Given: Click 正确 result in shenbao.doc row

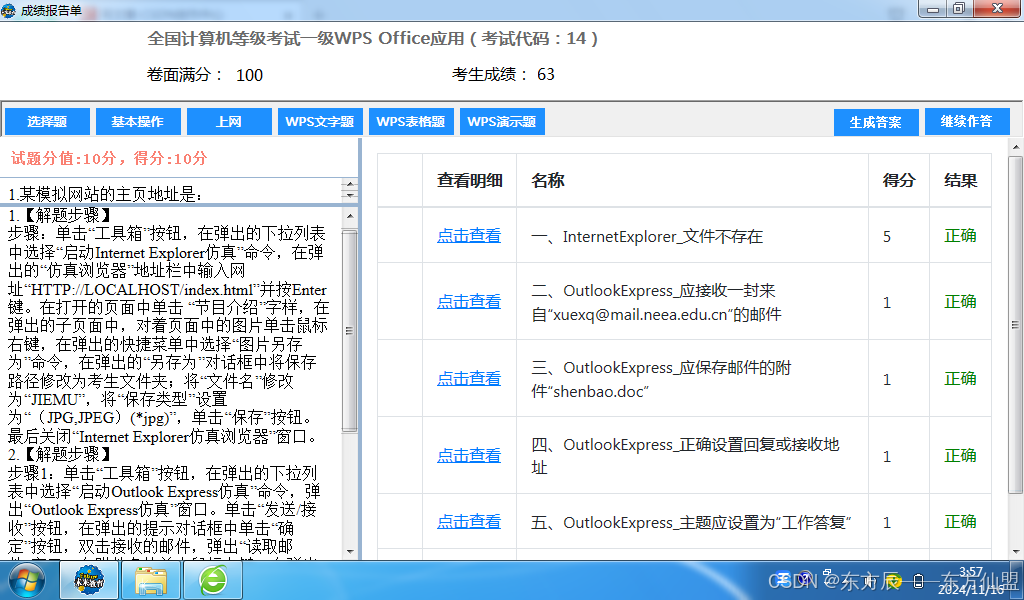Looking at the screenshot, I should (x=961, y=379).
